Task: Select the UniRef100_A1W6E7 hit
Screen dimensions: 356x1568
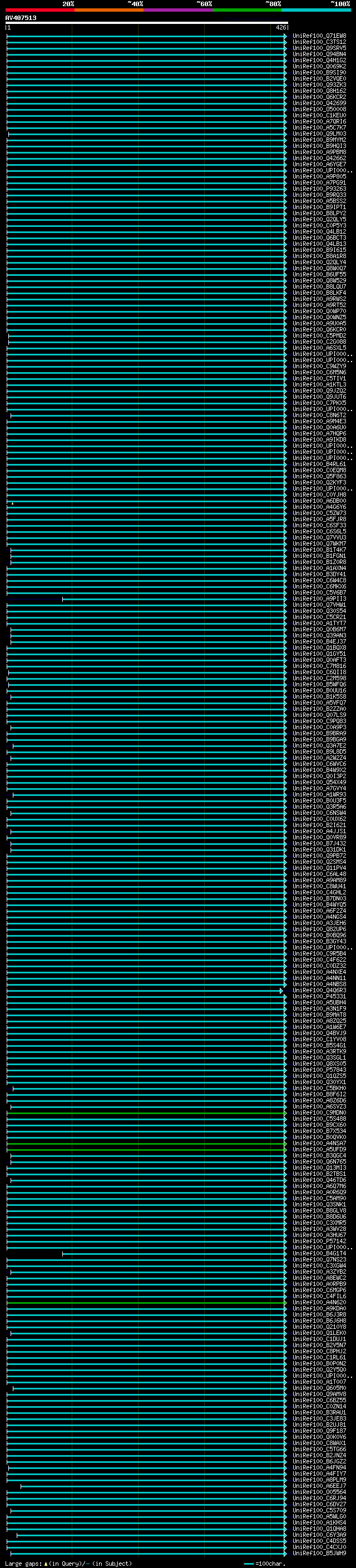Action: coord(319,1027)
